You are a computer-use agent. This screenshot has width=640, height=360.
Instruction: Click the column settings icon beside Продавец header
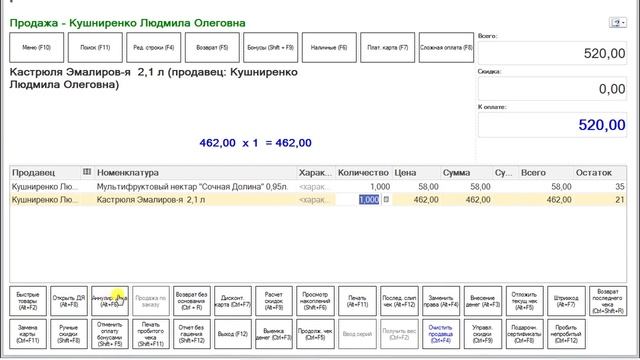pos(87,172)
